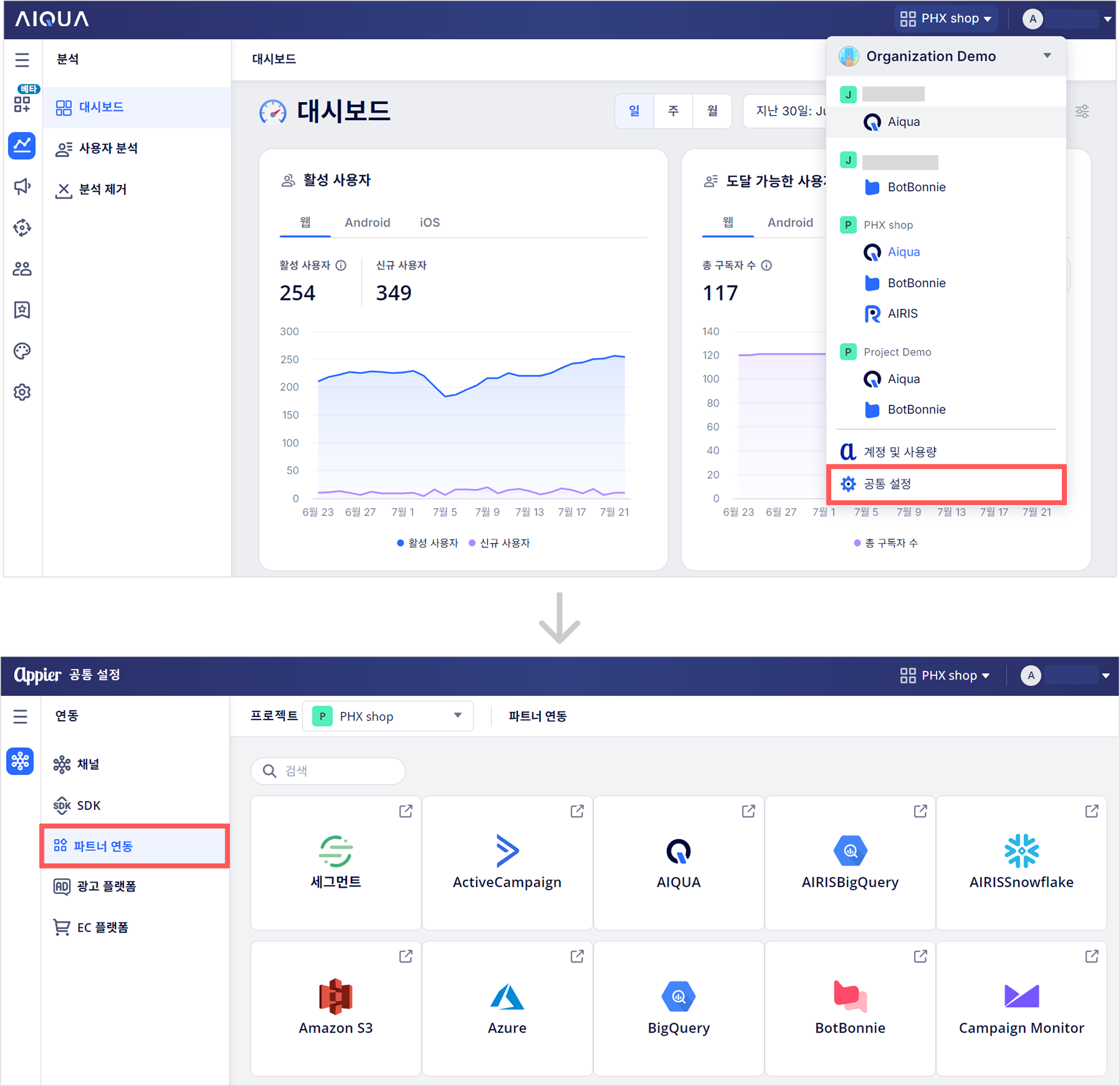Select the analytics chart sidebar icon

pyautogui.click(x=22, y=146)
